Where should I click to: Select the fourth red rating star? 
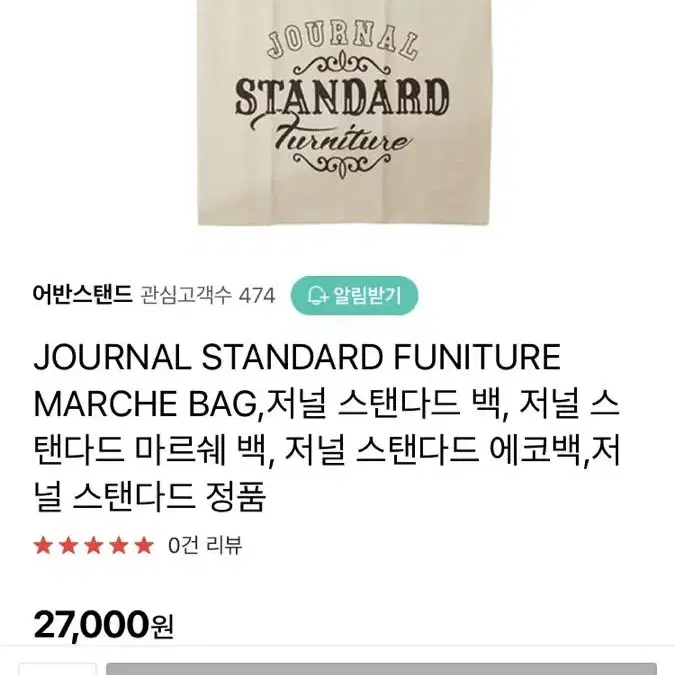tap(119, 545)
